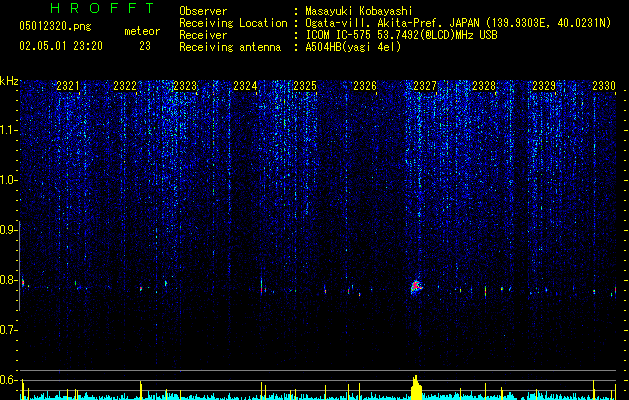Click the 2324 time marker
Screen dimensions: 629x400
click(245, 86)
